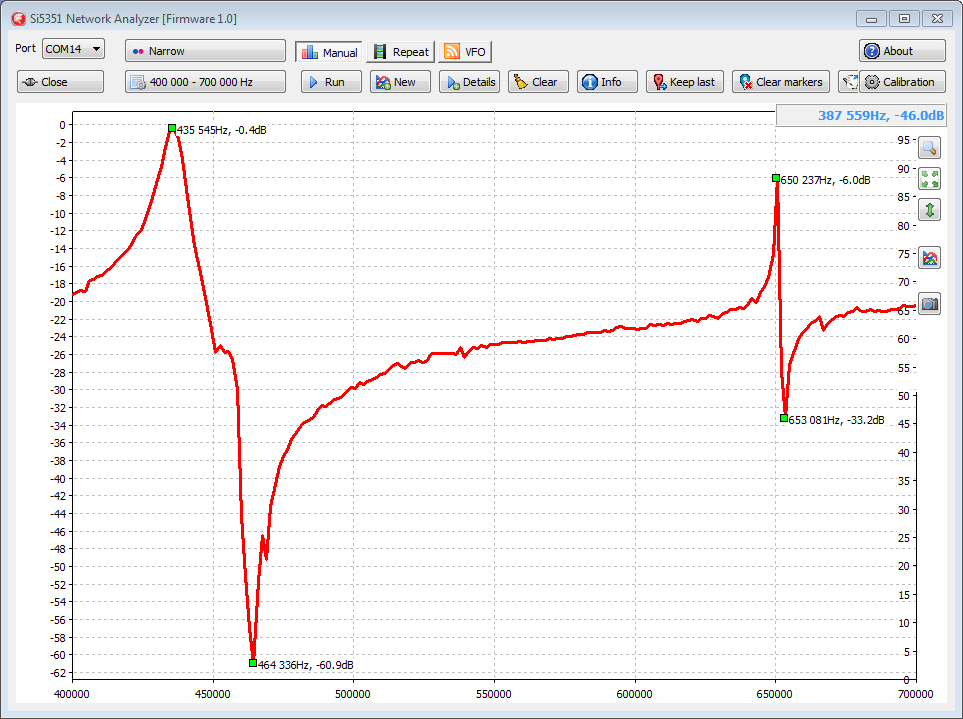Screen dimensions: 963x719
Task: Click the vertical autoscale arrow icon
Action: 929,210
